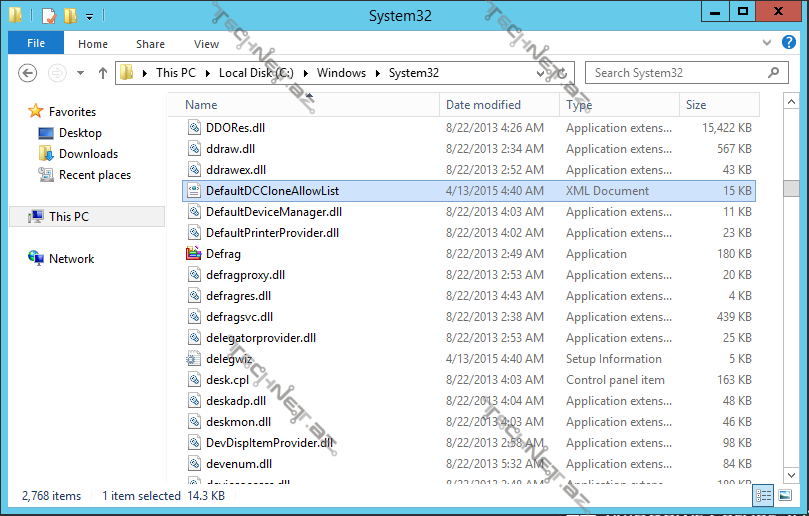This screenshot has width=809, height=516.
Task: Switch to Details view in status bar
Action: click(x=763, y=495)
